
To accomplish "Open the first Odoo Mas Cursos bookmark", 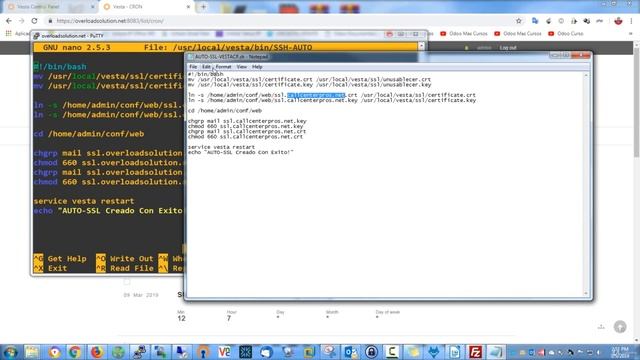I will pyautogui.click(x=464, y=33).
